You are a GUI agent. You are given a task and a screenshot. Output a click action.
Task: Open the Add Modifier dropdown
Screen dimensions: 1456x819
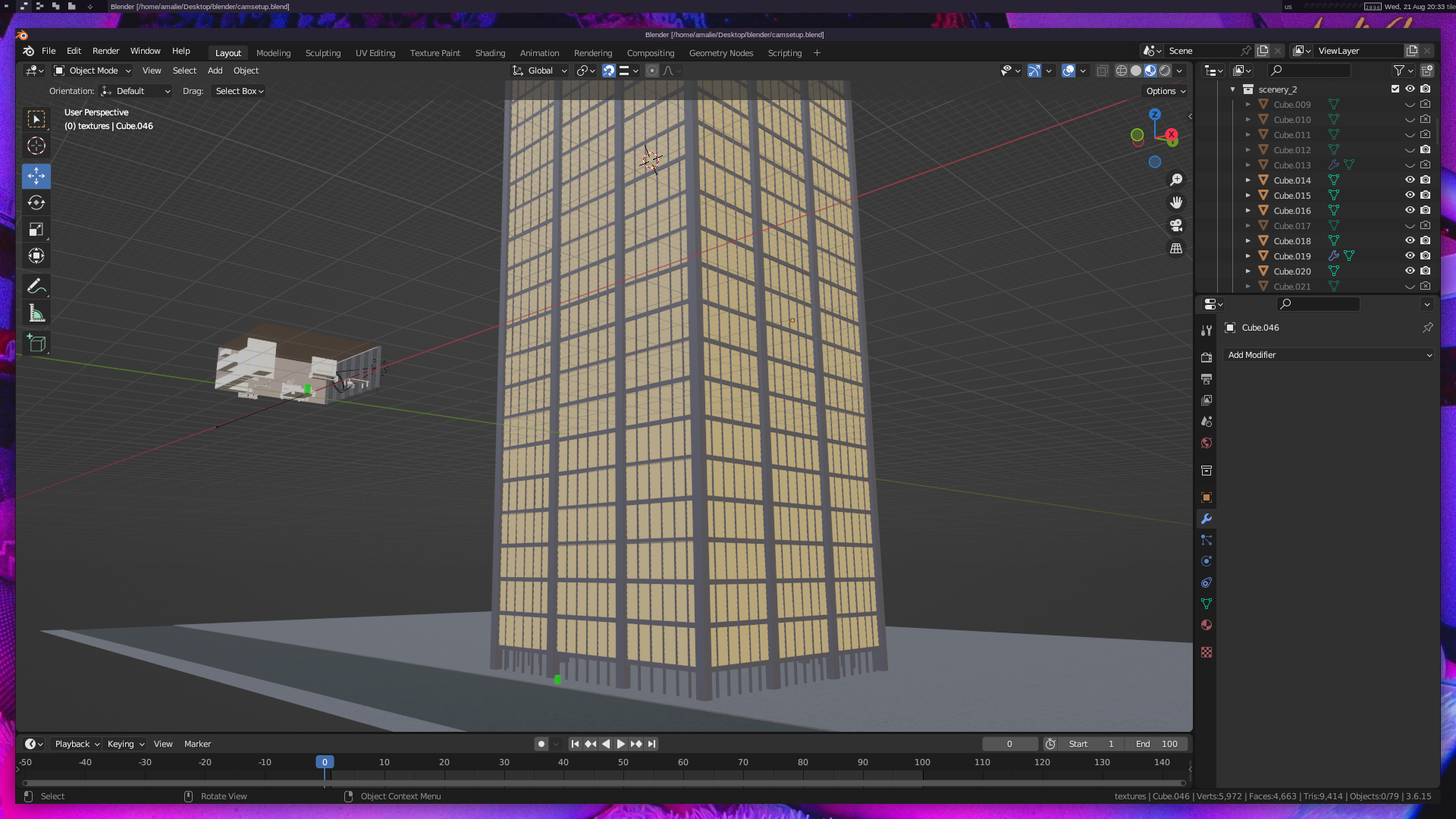pyautogui.click(x=1329, y=355)
